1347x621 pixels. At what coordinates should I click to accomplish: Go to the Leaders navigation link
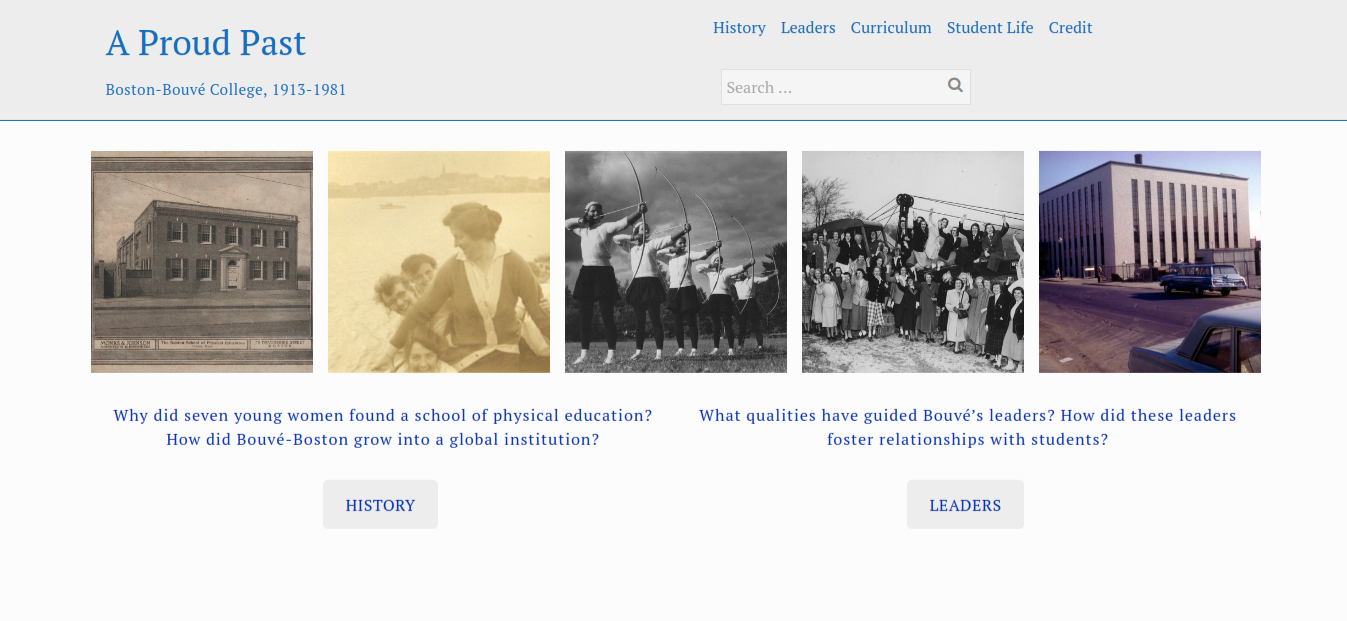(808, 28)
